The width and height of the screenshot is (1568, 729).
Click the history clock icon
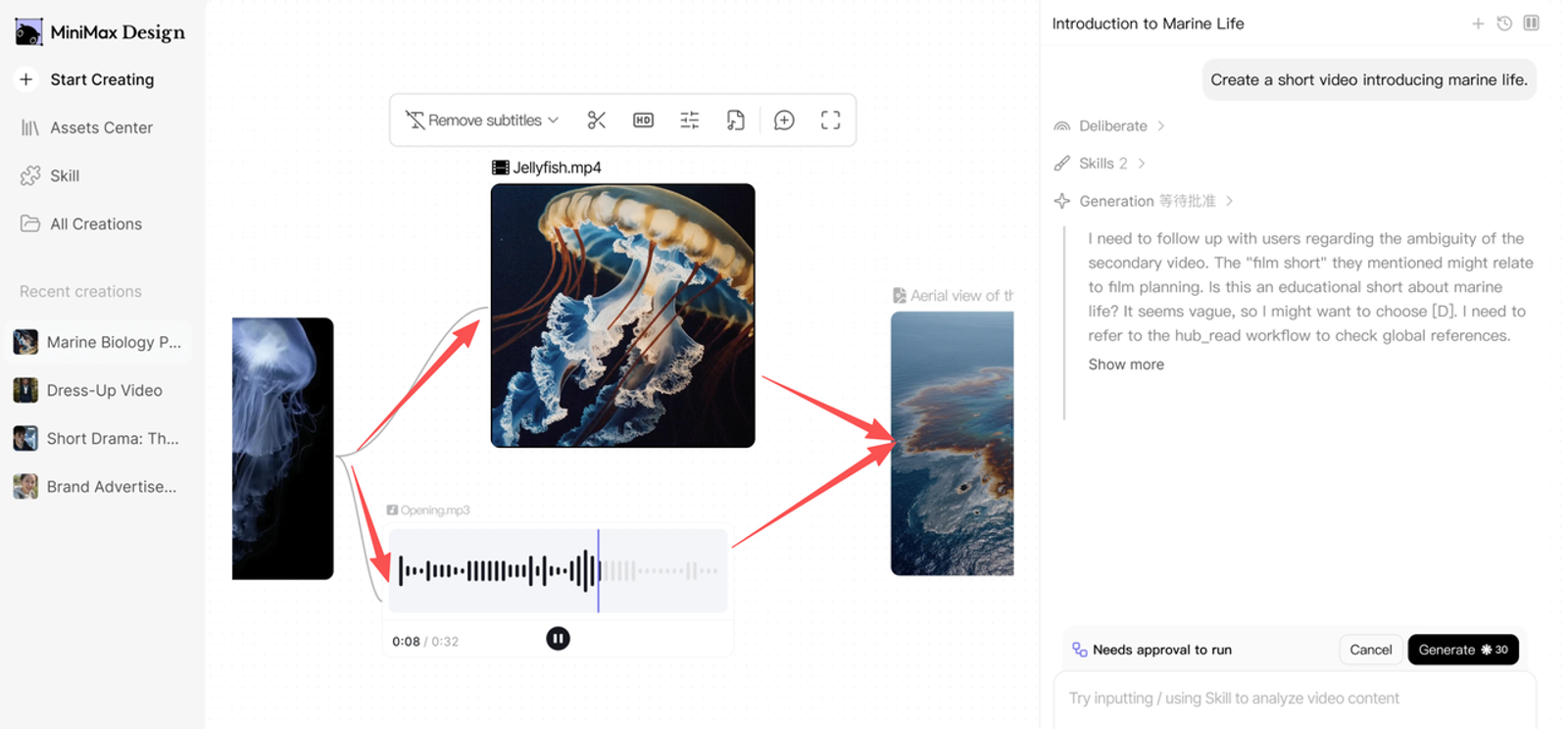[1504, 24]
